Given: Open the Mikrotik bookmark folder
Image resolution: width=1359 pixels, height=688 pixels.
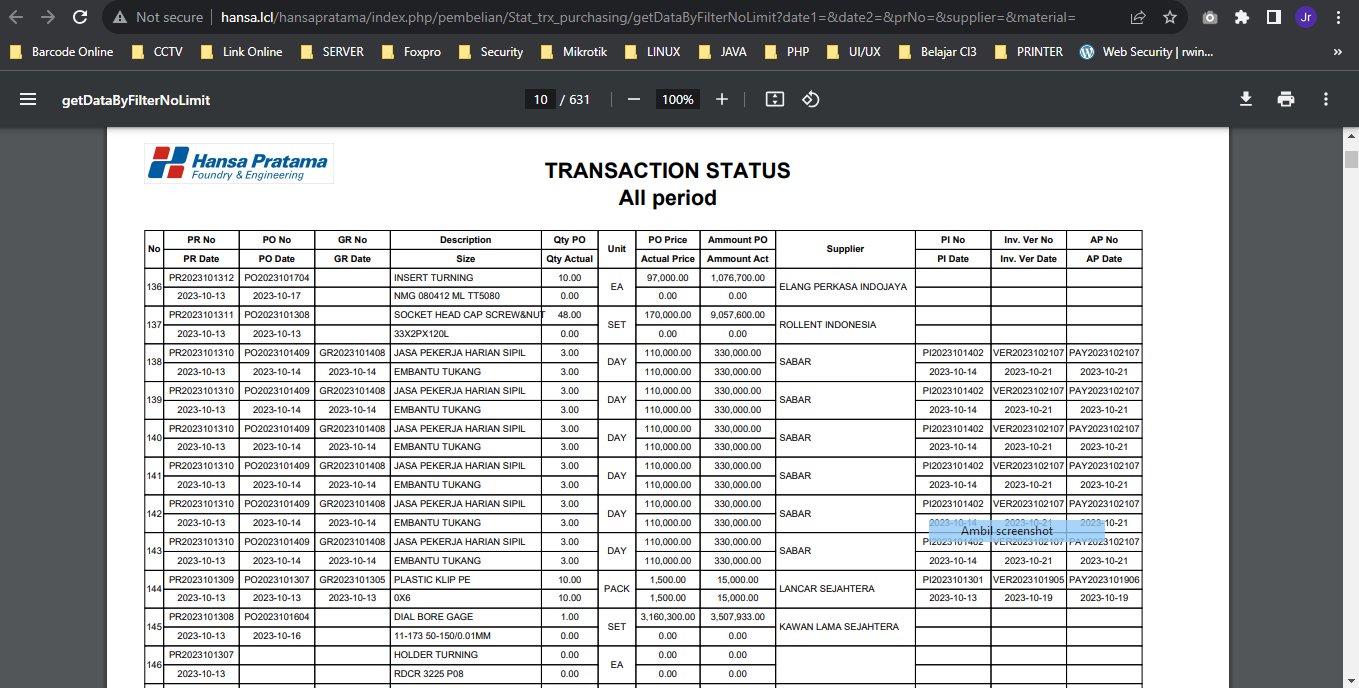Looking at the screenshot, I should (x=574, y=52).
